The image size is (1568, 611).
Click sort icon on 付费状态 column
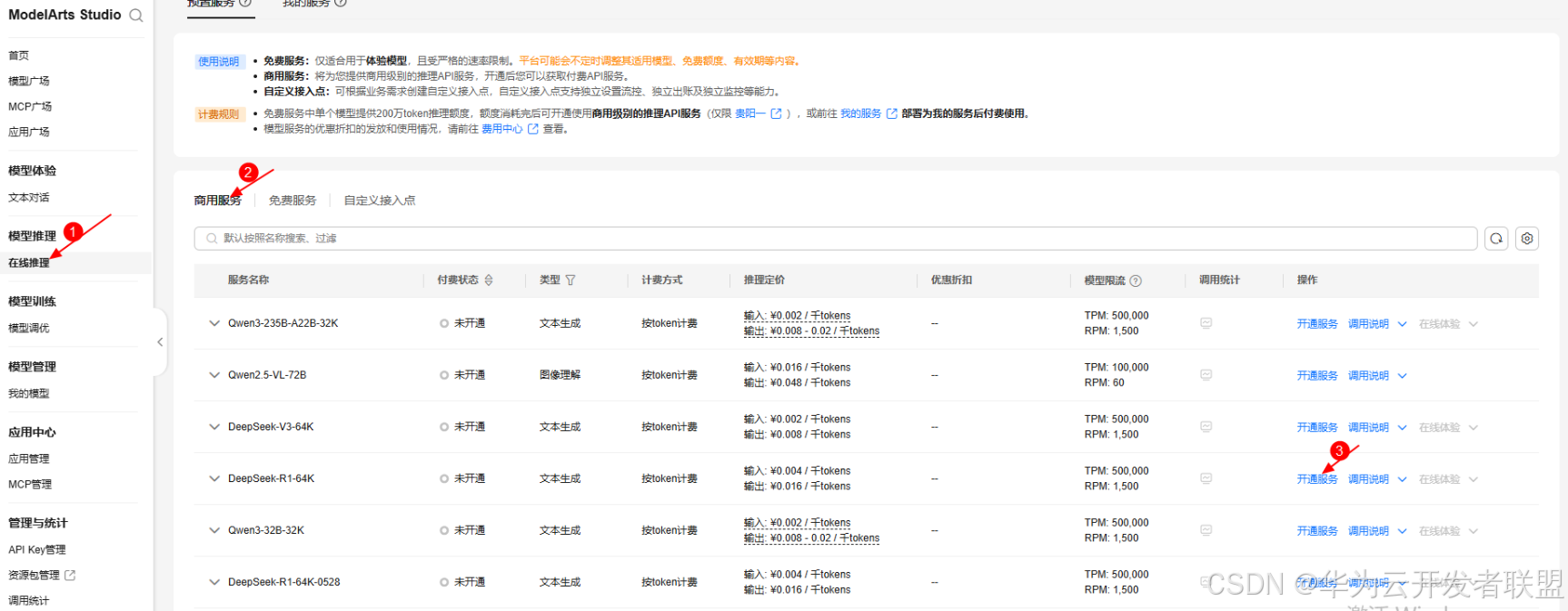click(489, 281)
